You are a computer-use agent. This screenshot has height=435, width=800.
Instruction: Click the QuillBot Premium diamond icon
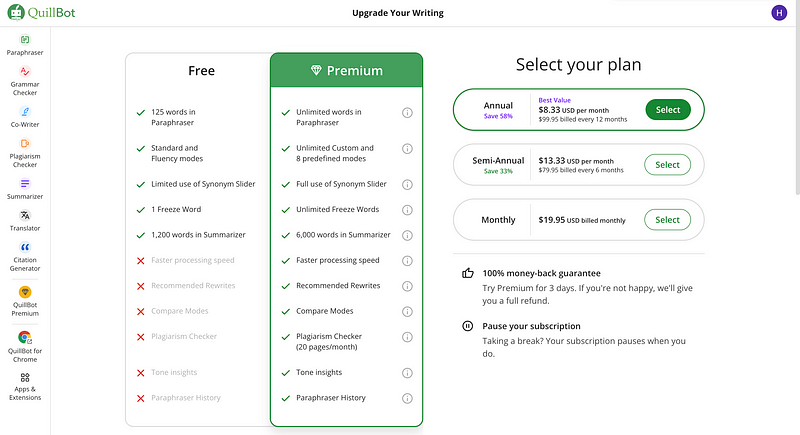[24, 292]
